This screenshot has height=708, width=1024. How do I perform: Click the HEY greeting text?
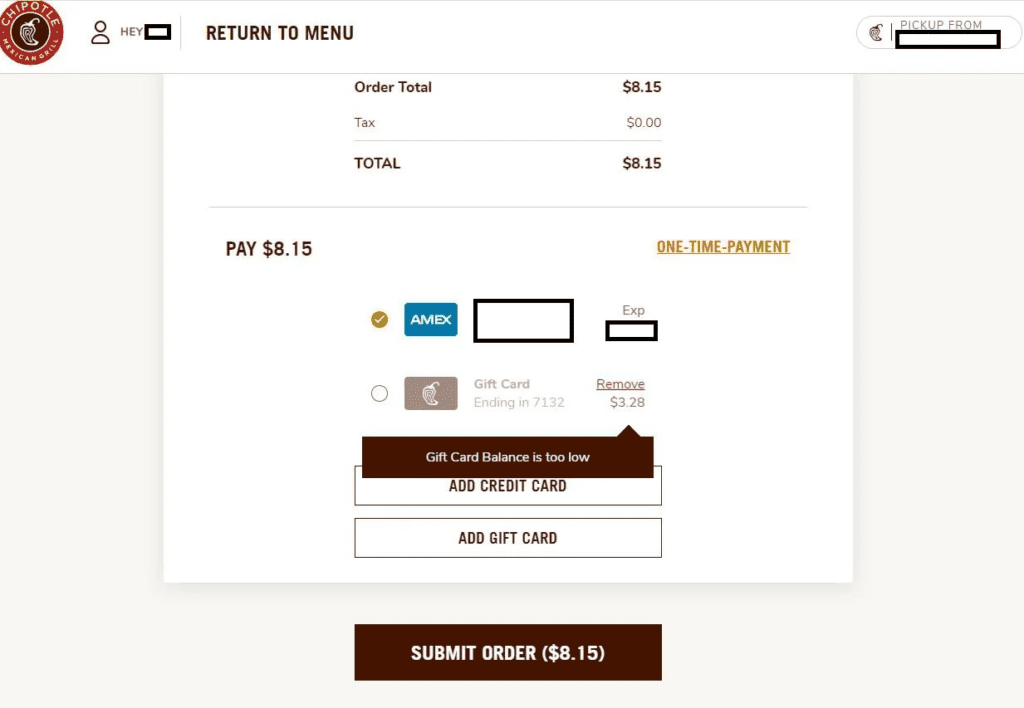coord(132,32)
